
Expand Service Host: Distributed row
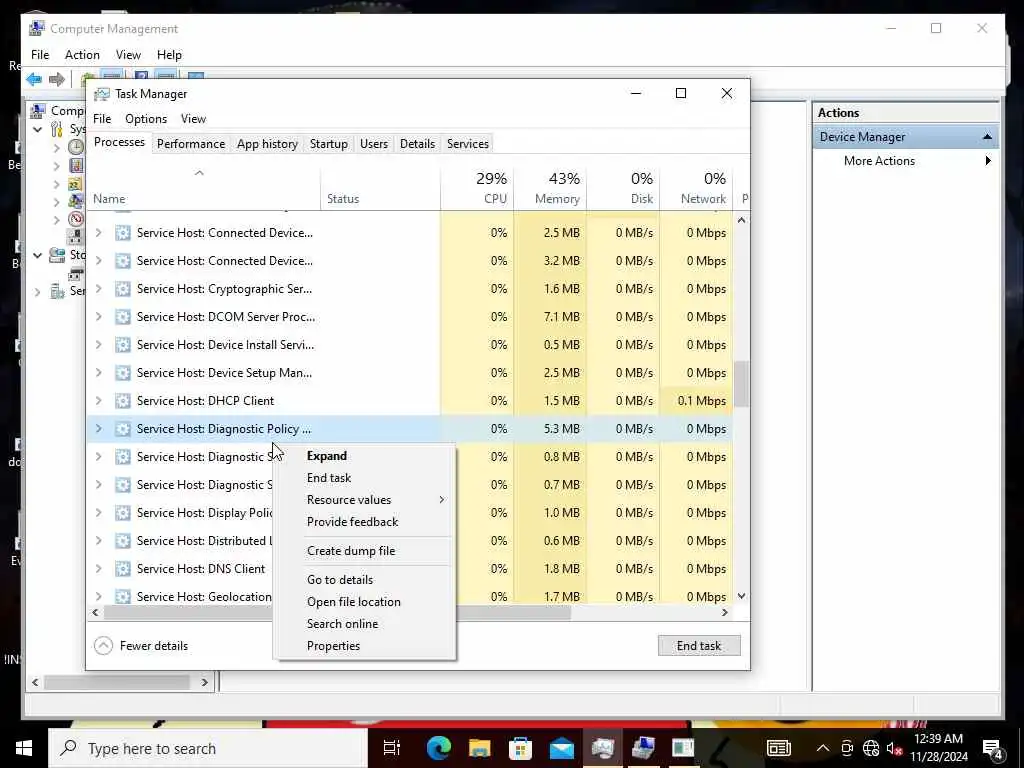pos(99,541)
